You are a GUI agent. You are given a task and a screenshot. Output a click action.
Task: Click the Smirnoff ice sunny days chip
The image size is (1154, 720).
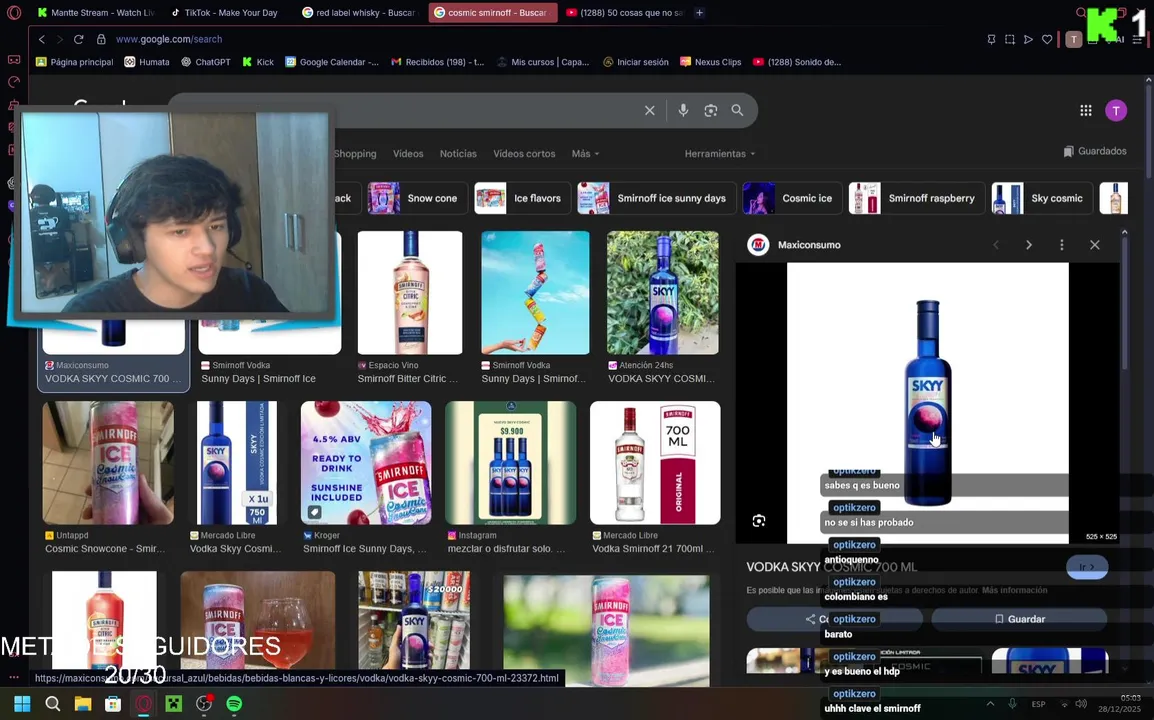656,198
